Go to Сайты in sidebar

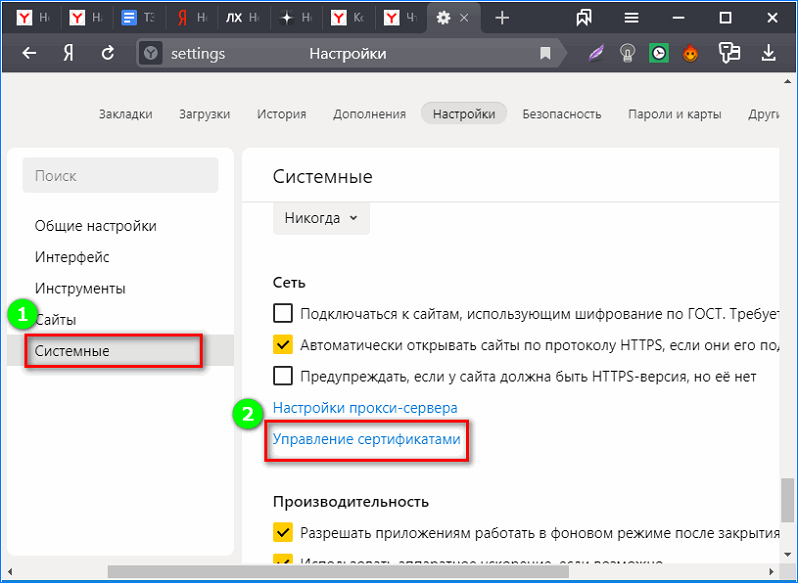[55, 320]
